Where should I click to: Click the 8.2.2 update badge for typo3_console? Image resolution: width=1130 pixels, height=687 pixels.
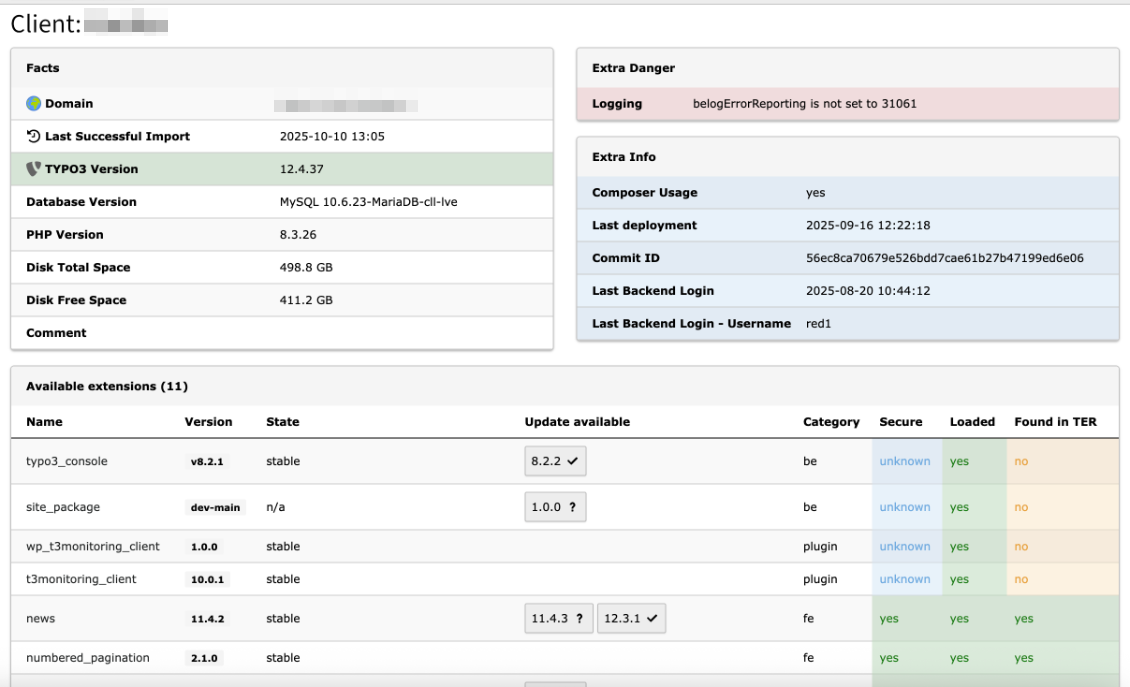(x=555, y=461)
